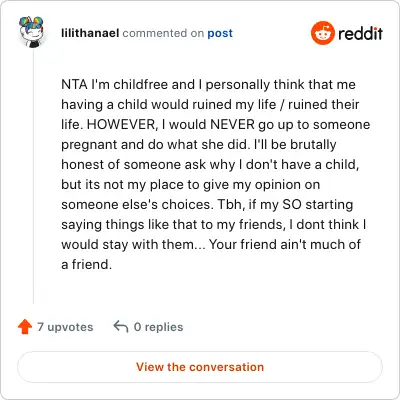Click the Reddit Snoo logo icon
Screen dimensions: 400x400
pyautogui.click(x=322, y=33)
